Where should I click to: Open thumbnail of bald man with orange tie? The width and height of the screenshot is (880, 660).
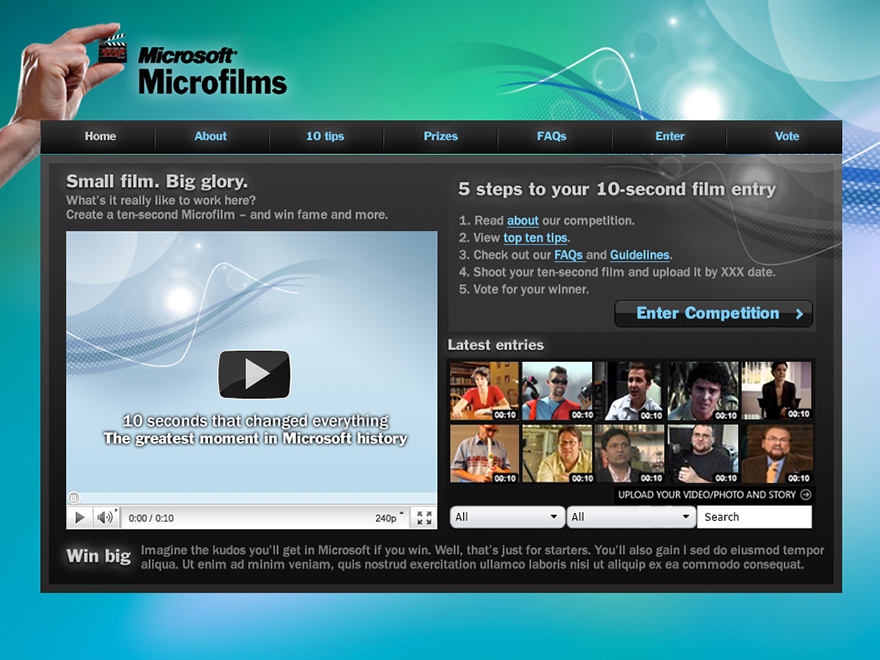pyautogui.click(x=777, y=453)
